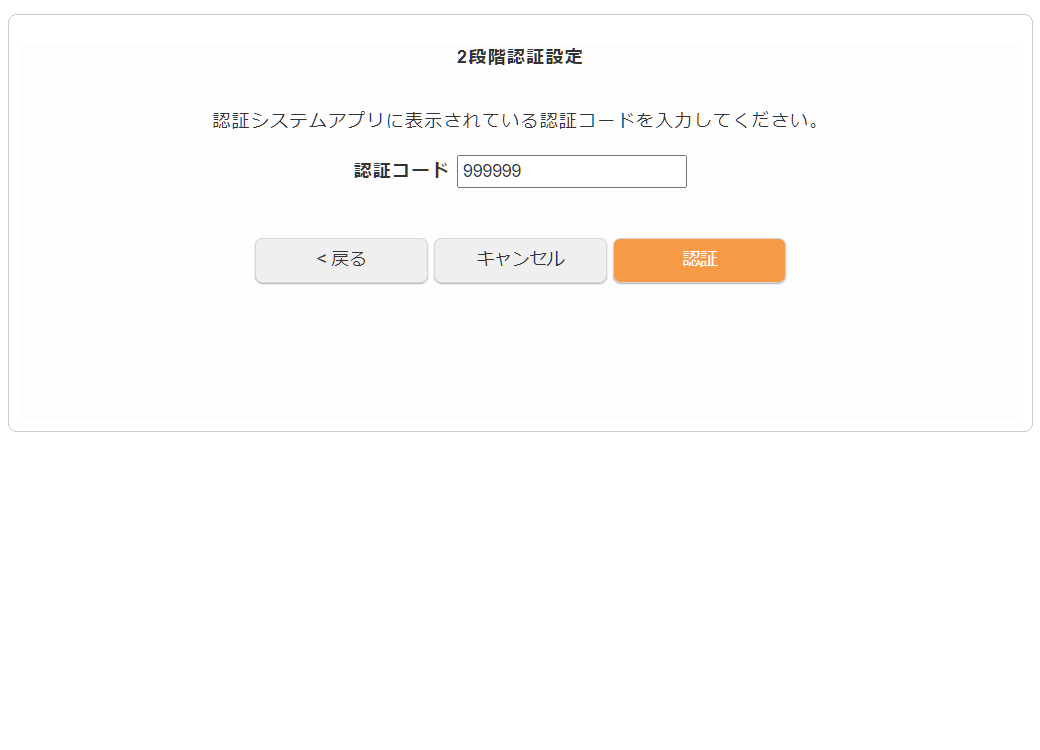Click empty panel area below the buttons
The width and height of the screenshot is (1040, 750).
[x=520, y=351]
